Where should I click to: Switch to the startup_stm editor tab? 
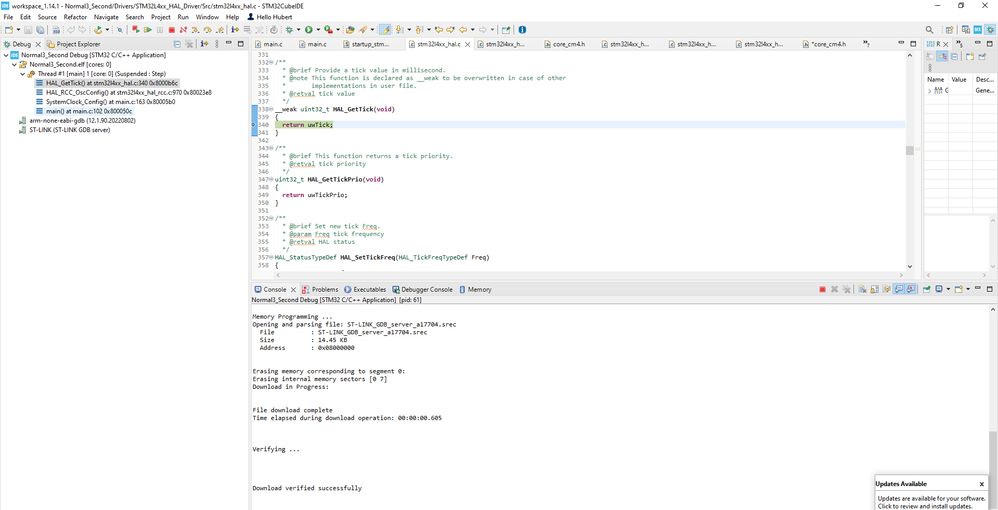click(366, 44)
